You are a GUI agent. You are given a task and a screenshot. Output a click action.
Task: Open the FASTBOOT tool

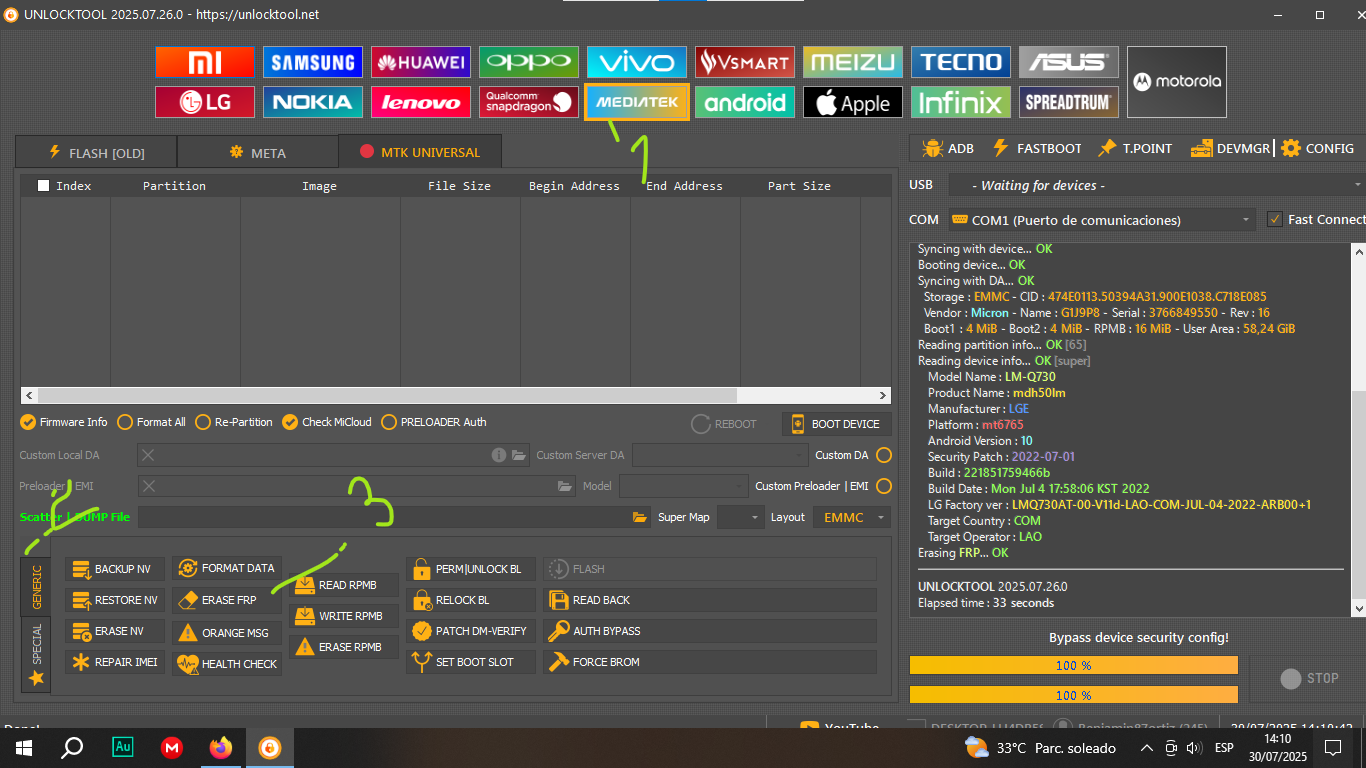point(1037,148)
